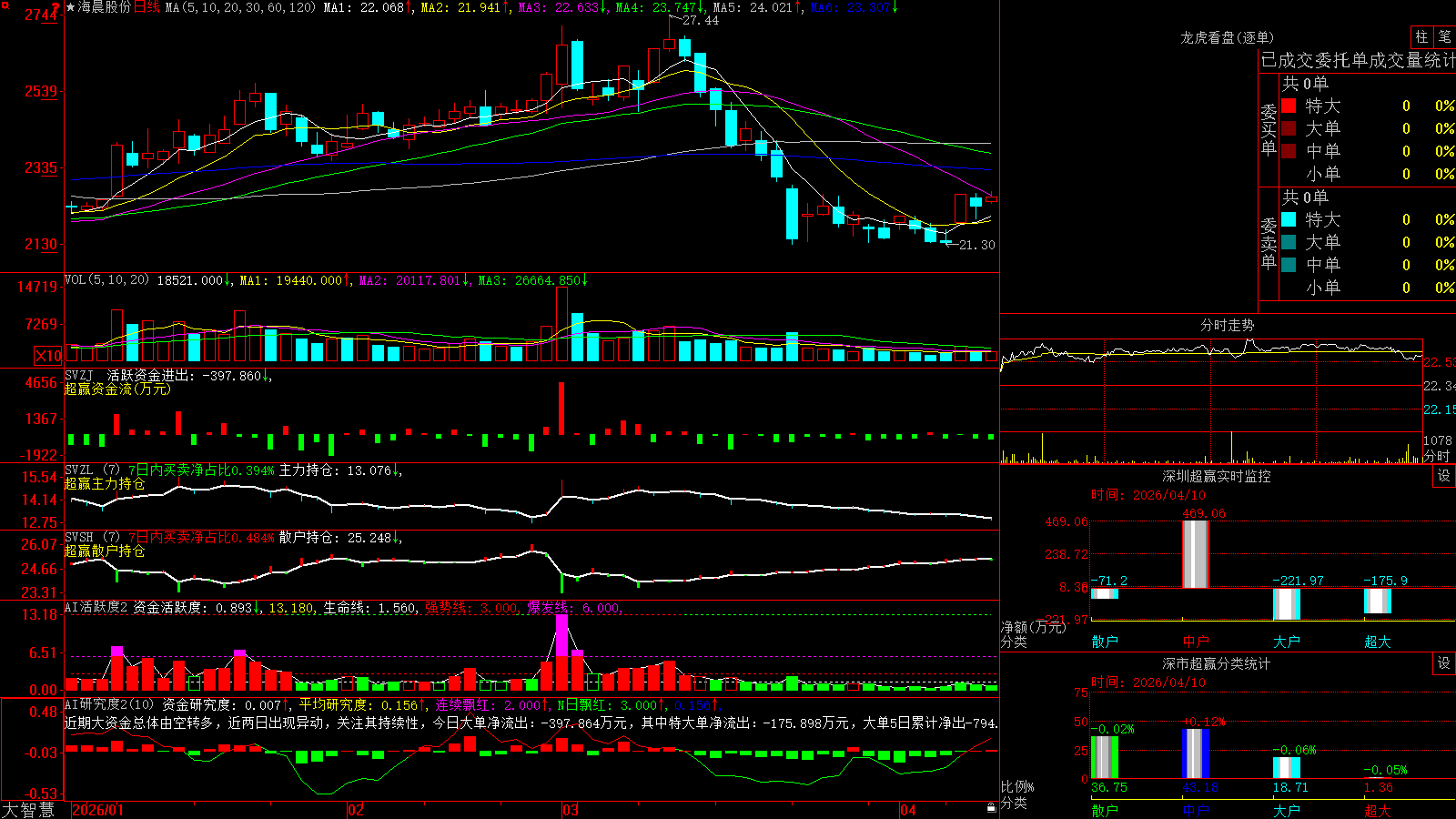This screenshot has width=1456, height=819.
Task: Click the yellow 超赢散户持仓 label
Action: [105, 551]
